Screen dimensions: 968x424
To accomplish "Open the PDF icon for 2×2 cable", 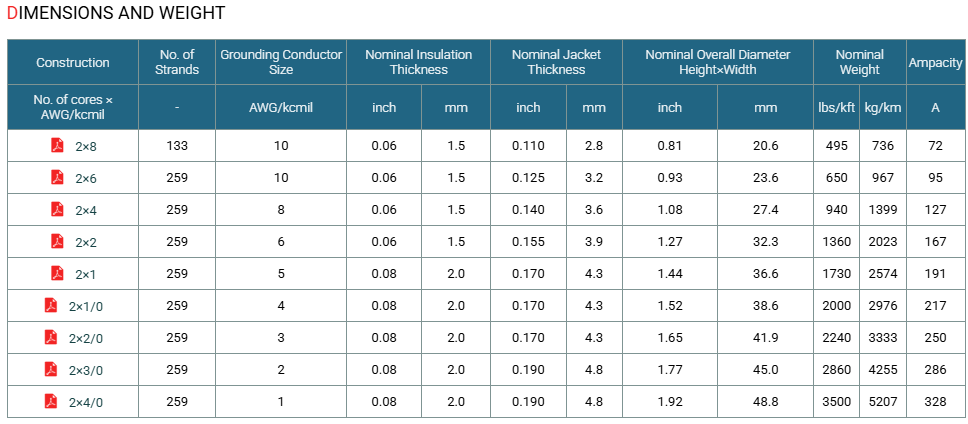I will [57, 242].
